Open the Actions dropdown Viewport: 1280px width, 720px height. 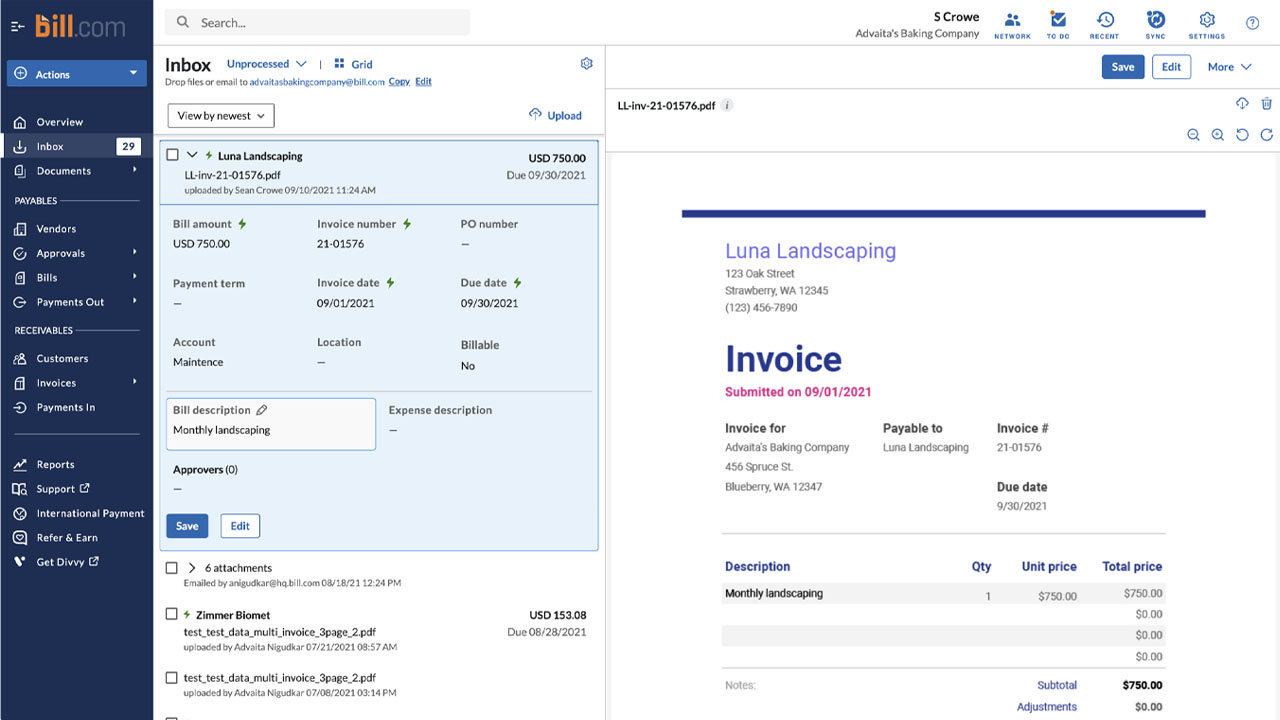pos(77,74)
